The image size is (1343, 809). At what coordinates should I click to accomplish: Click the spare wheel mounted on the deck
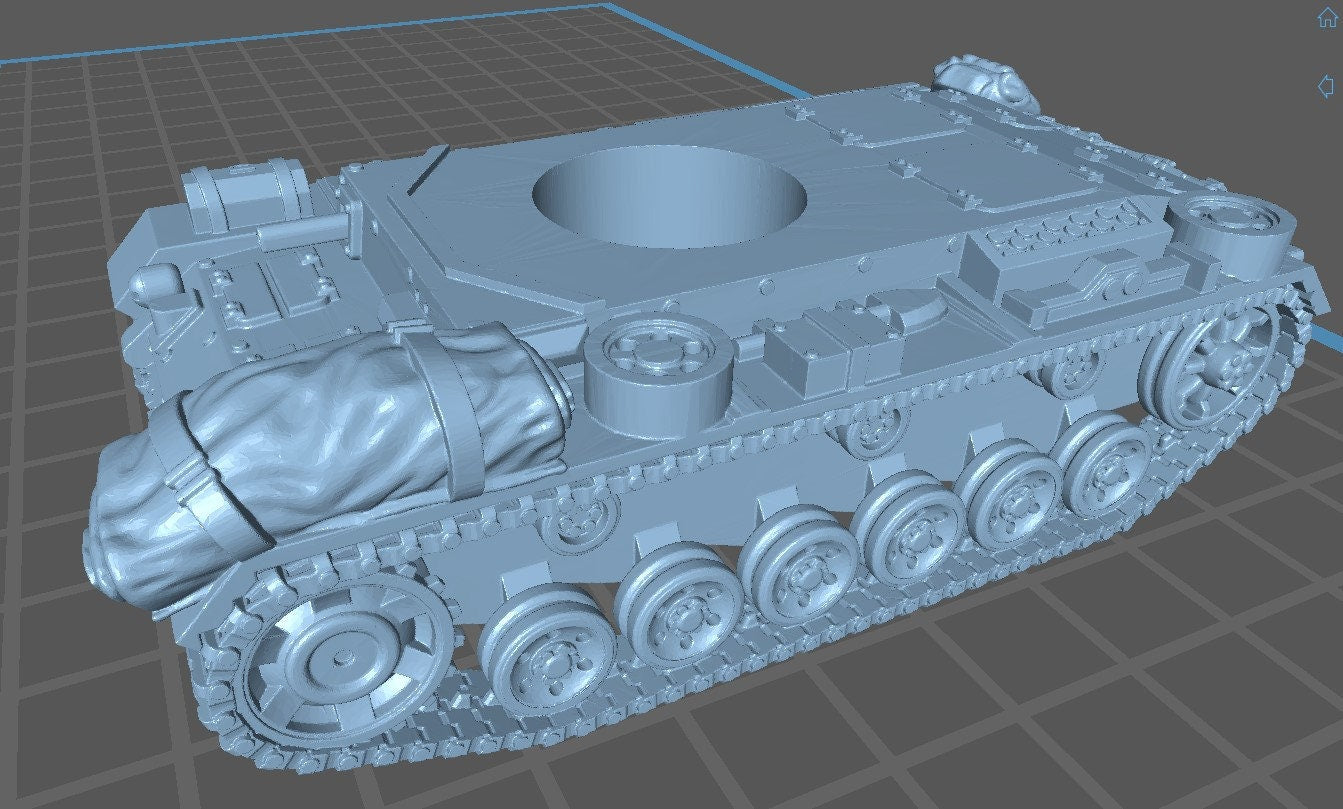point(655,360)
